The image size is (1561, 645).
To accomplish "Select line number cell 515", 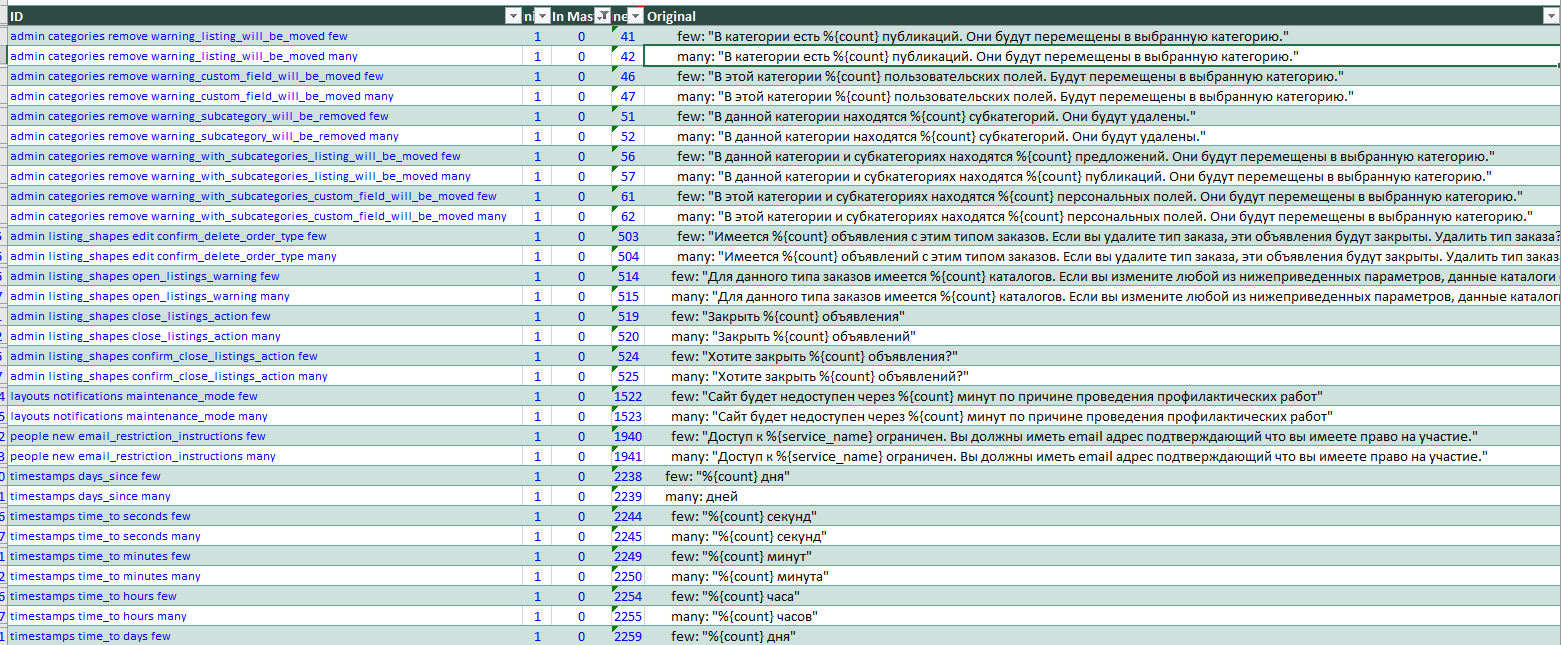I will (x=628, y=296).
